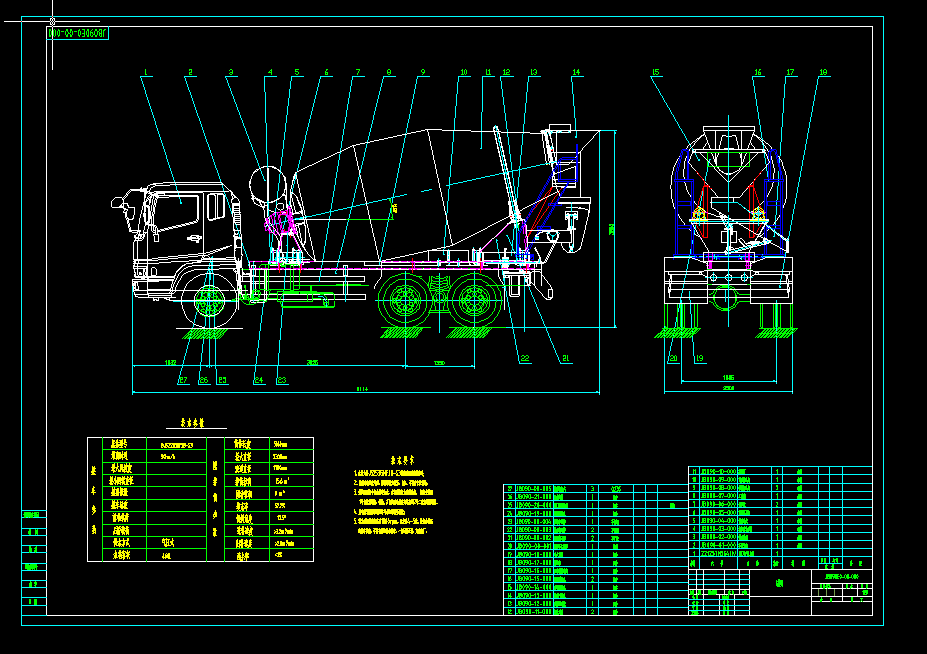Pick callout number 17 on the rear view
This screenshot has width=927, height=654.
tap(790, 72)
